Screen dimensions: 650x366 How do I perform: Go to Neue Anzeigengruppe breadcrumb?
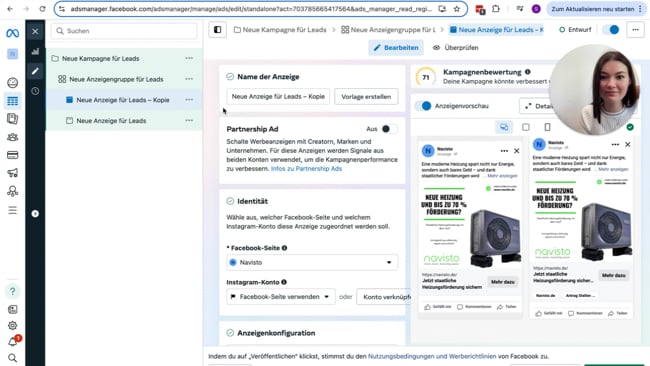388,30
